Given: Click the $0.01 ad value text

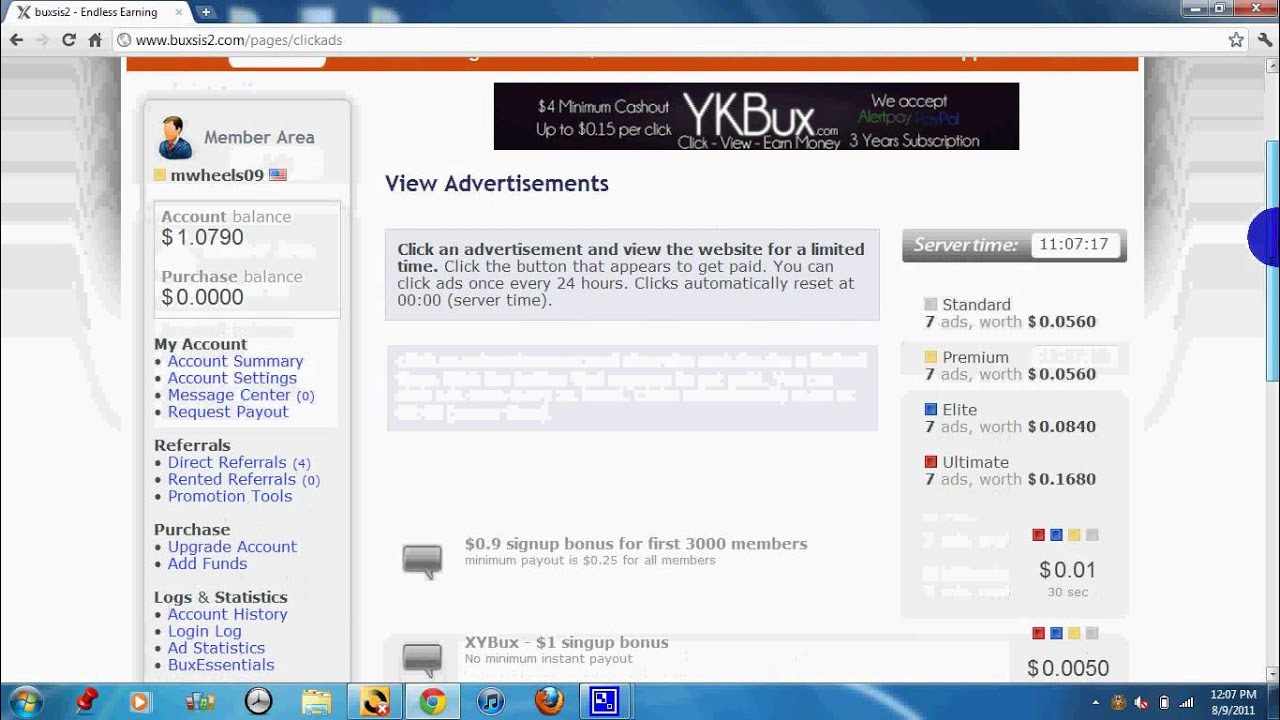Looking at the screenshot, I should 1067,570.
